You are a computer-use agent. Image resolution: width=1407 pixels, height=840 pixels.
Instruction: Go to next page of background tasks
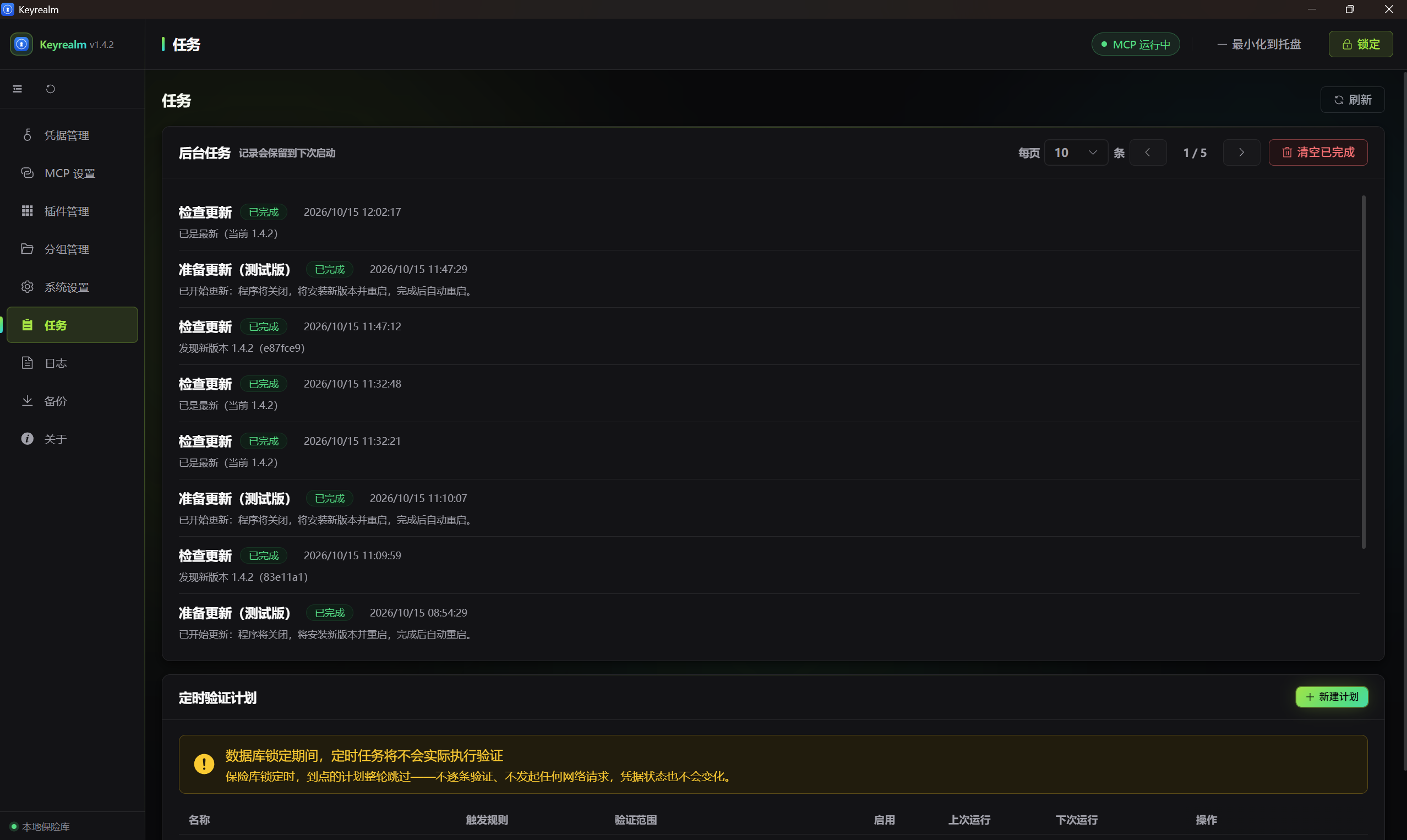point(1241,152)
